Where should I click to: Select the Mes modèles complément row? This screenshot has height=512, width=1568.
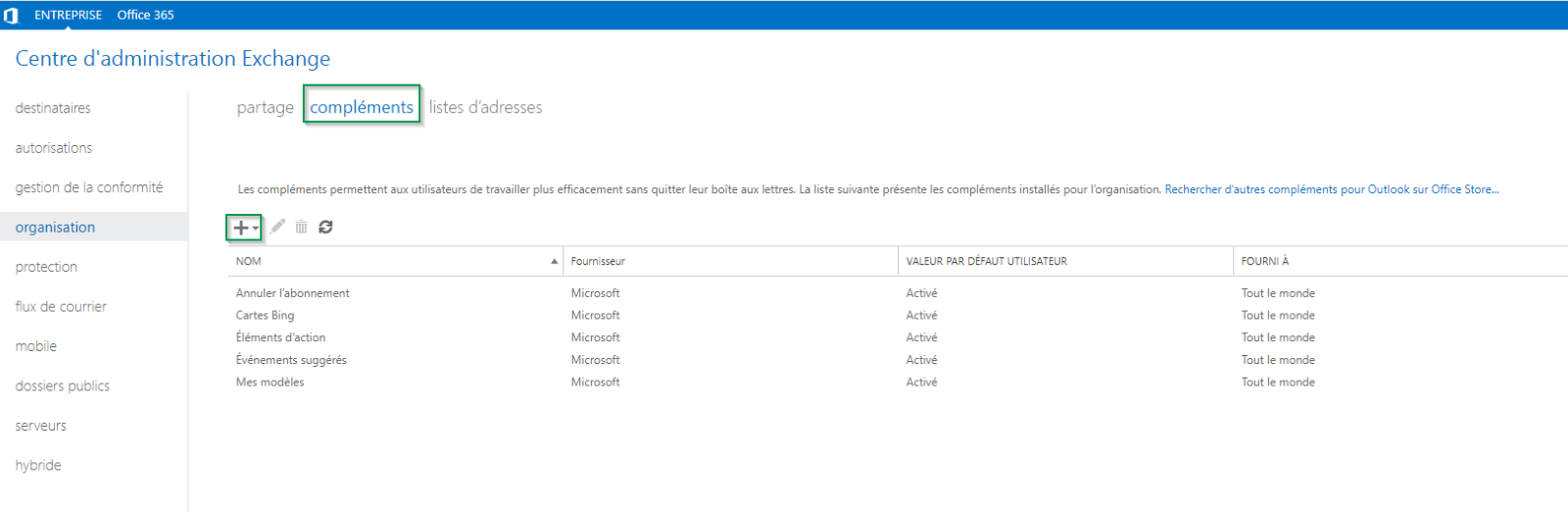(269, 383)
